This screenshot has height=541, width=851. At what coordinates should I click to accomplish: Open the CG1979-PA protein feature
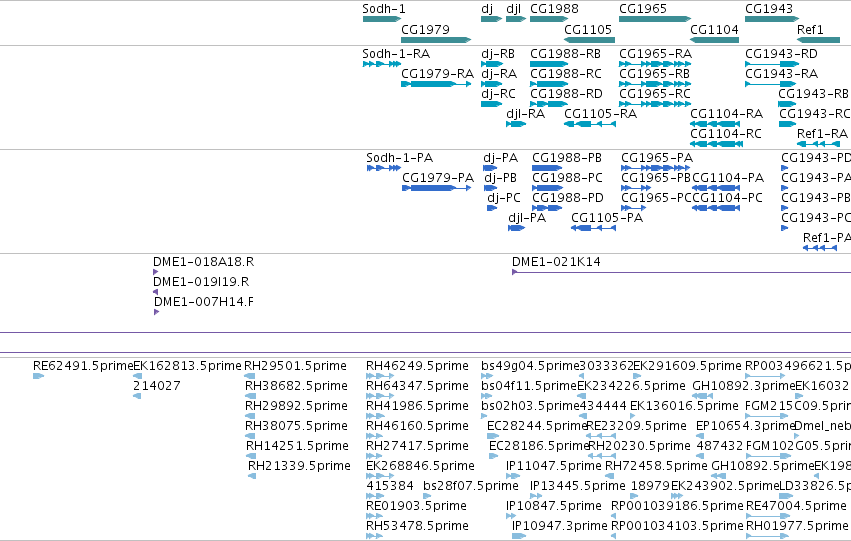tap(438, 178)
